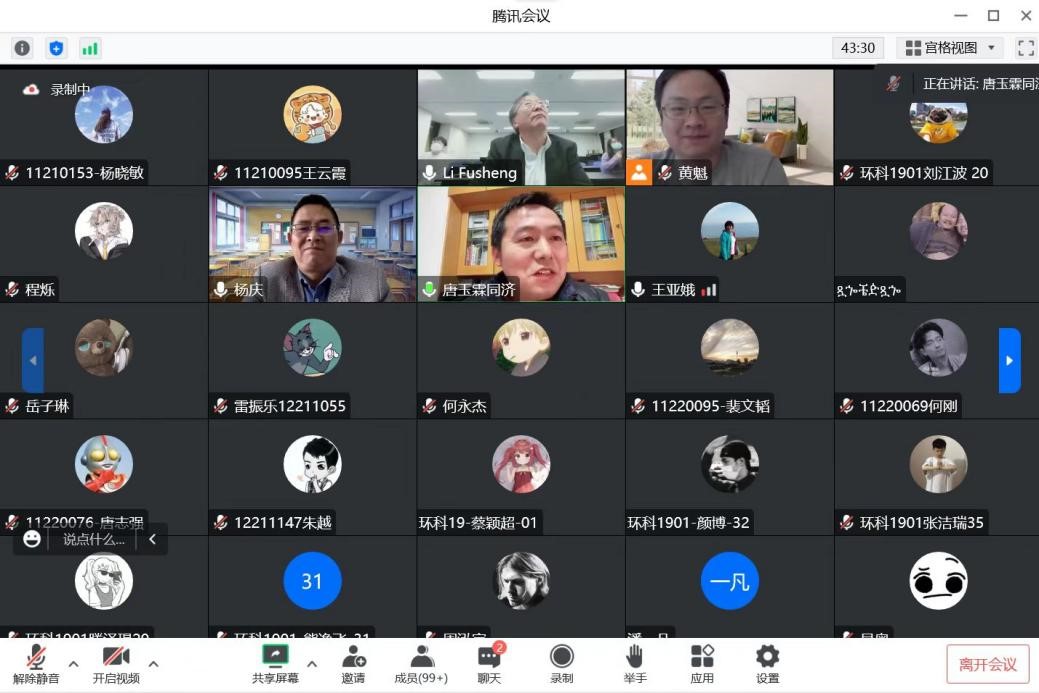Unmute microphone with 解除静音
Screen dimensions: 1039x693
coord(36,664)
